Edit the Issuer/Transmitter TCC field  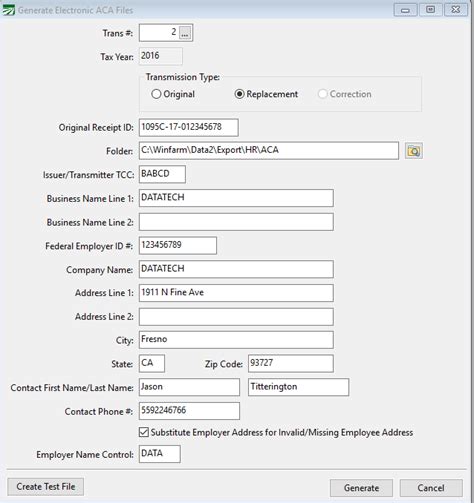tap(162, 174)
